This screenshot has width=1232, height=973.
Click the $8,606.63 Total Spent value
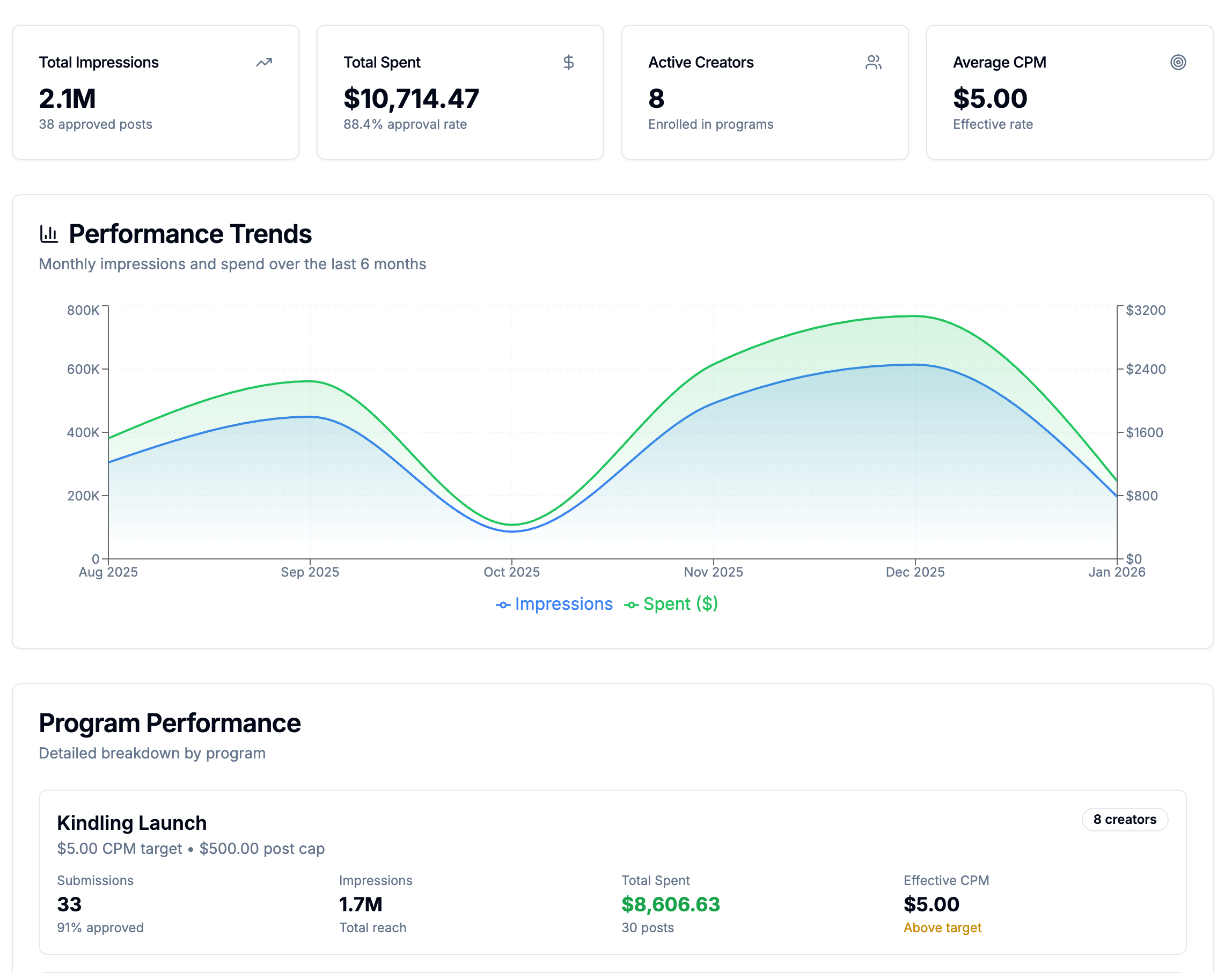click(x=670, y=904)
